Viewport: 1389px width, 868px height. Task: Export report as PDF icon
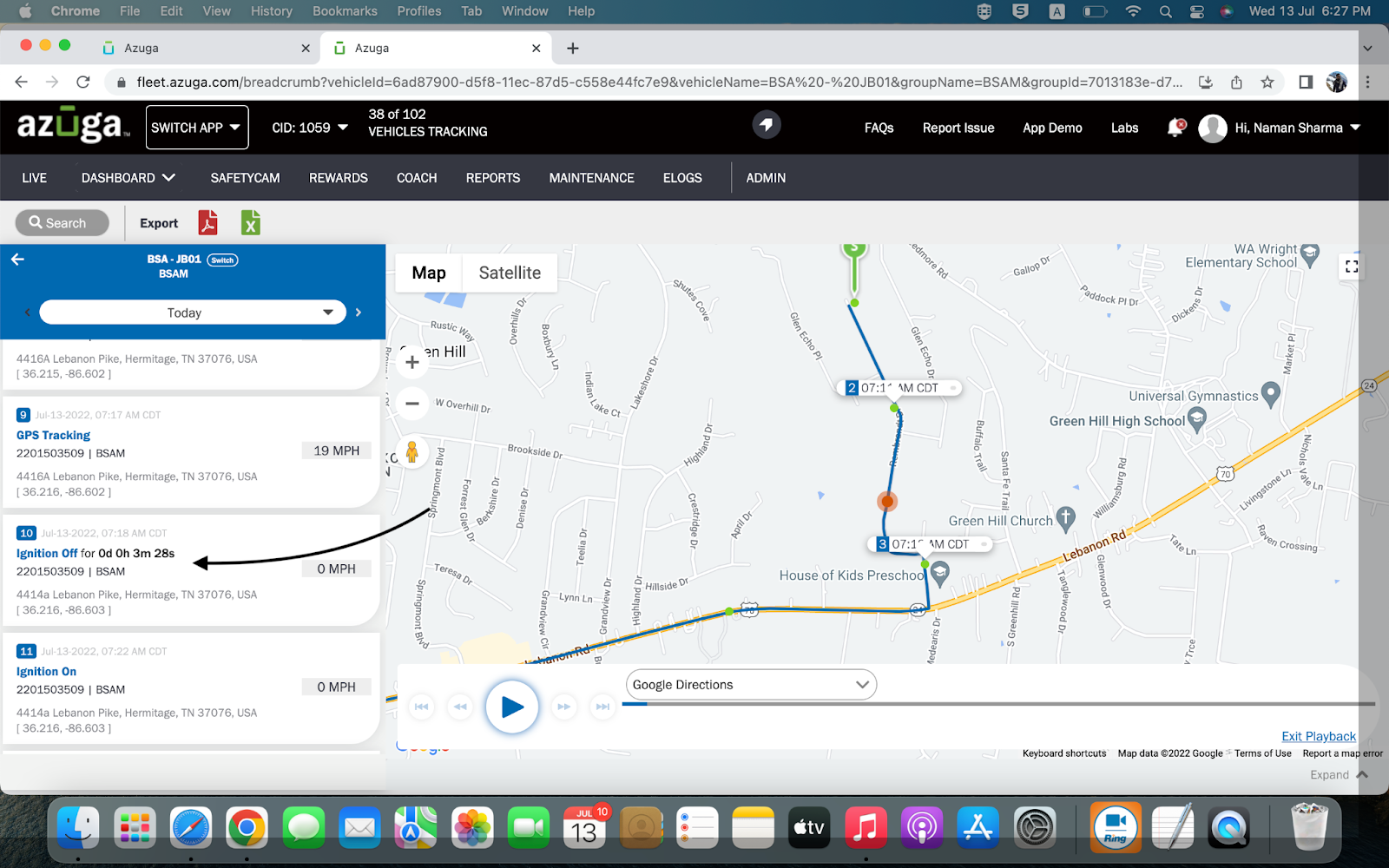tap(208, 223)
